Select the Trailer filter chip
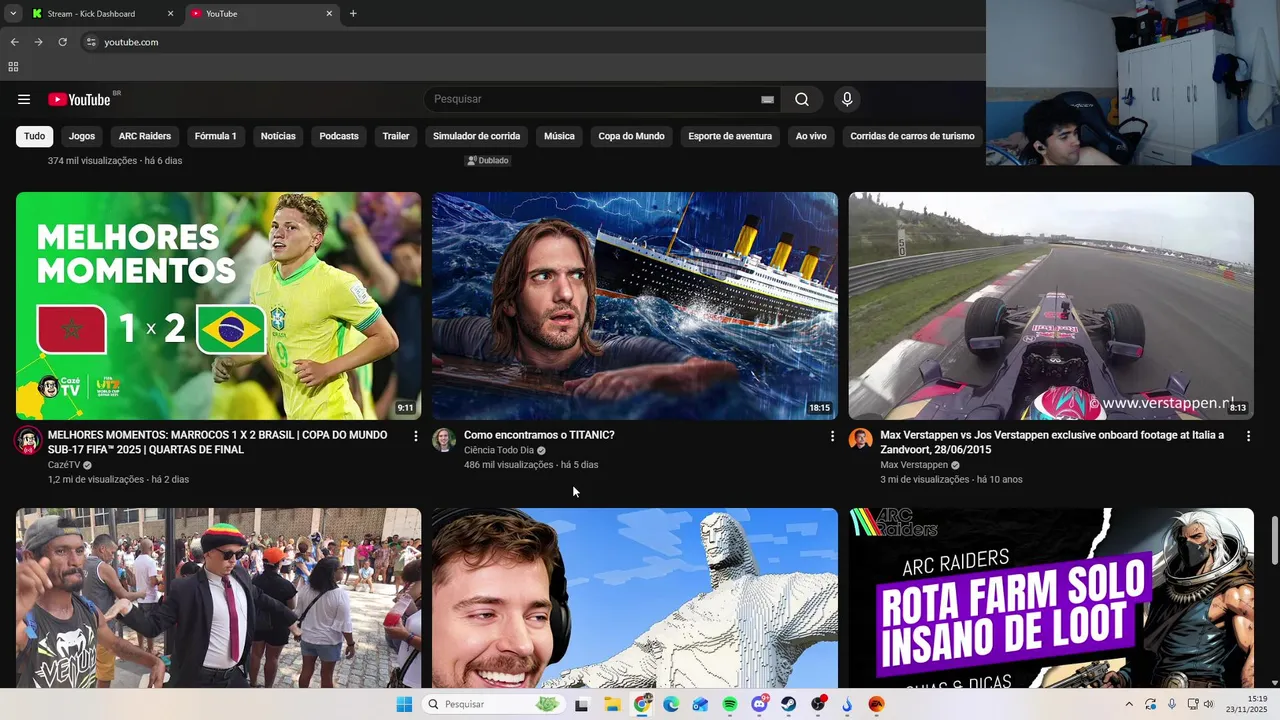The image size is (1280, 720). (x=396, y=136)
